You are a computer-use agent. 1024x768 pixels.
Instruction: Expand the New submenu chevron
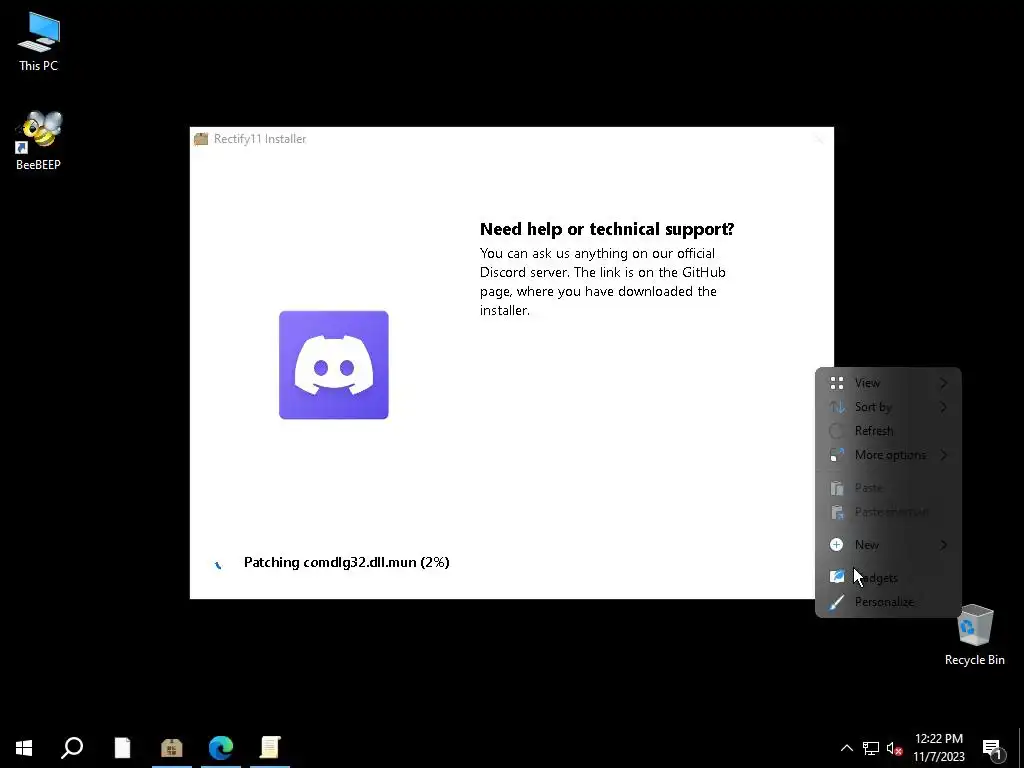pyautogui.click(x=944, y=545)
